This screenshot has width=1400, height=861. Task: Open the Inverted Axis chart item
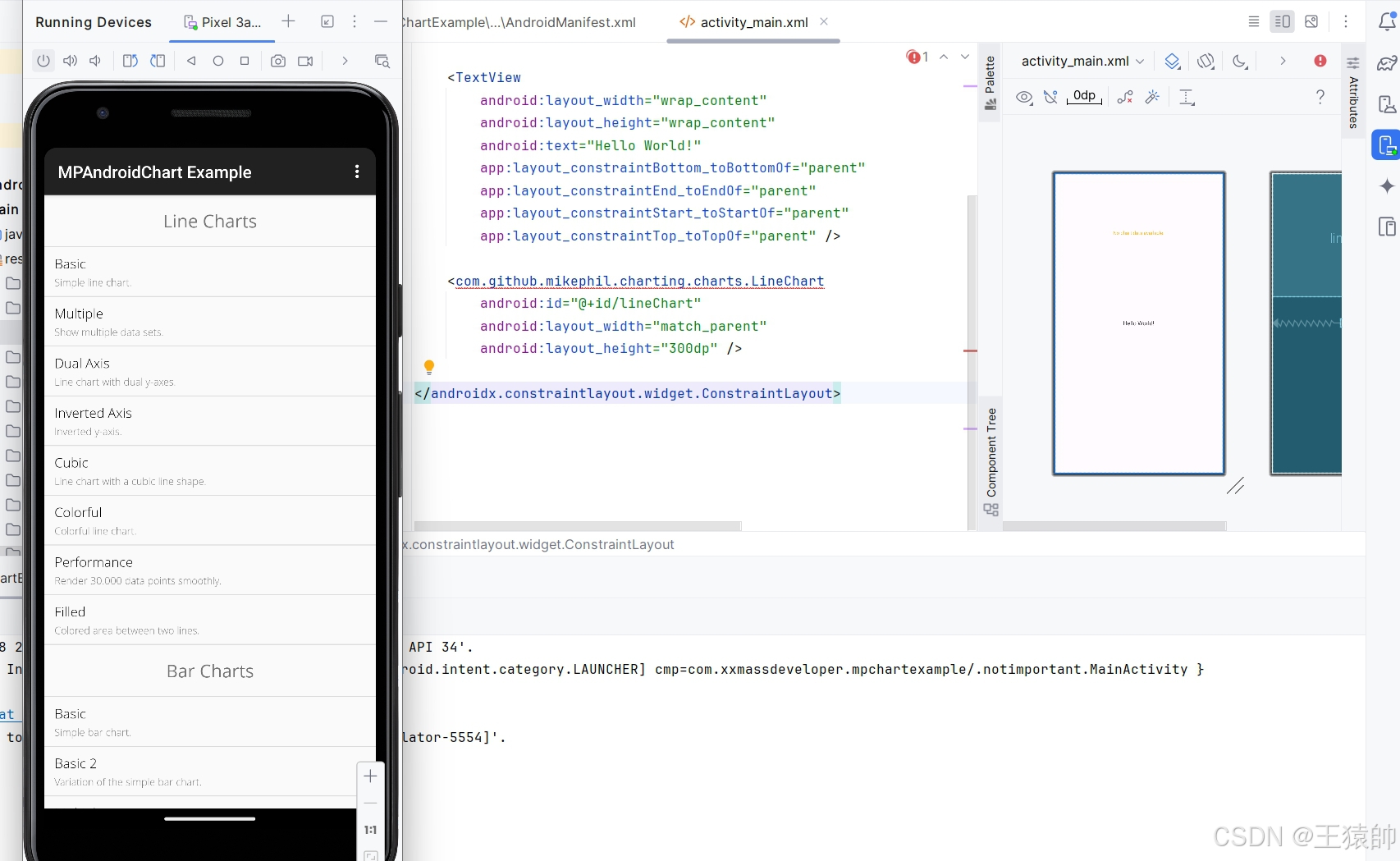pyautogui.click(x=210, y=421)
